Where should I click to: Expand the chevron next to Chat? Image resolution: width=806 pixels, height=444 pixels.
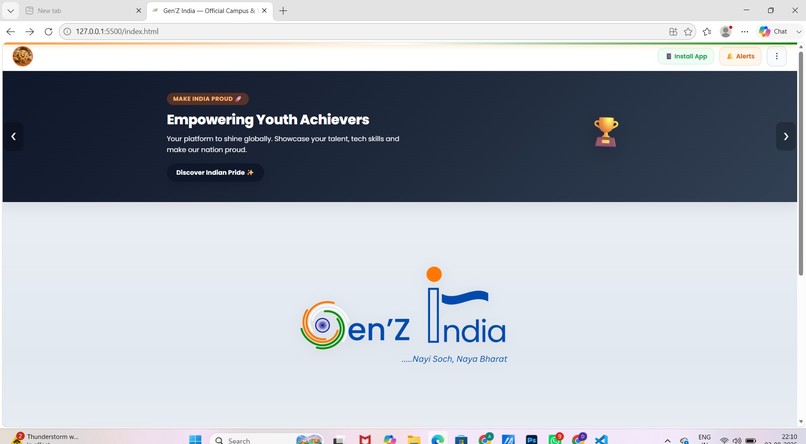799,31
